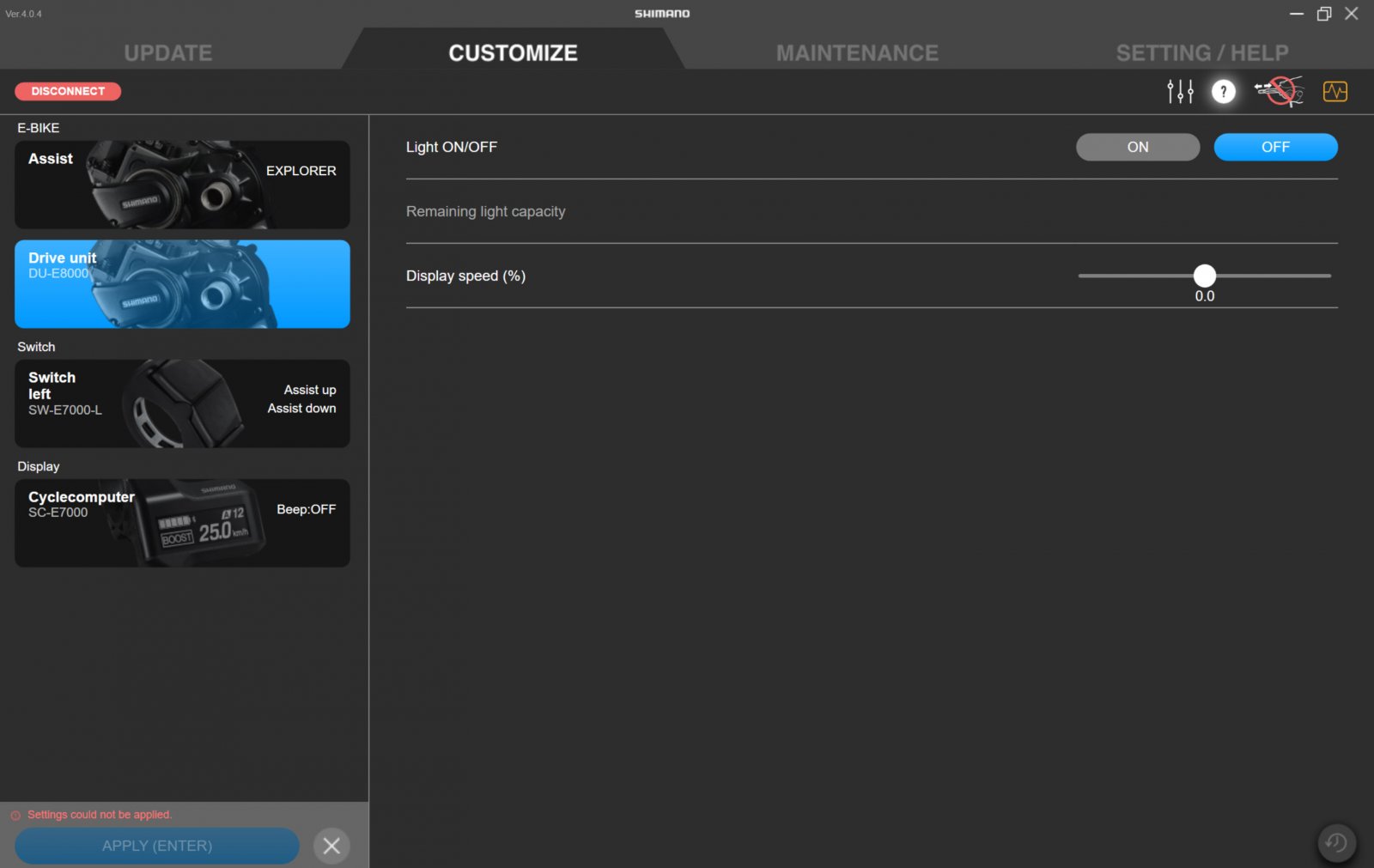Restore down the application window
Screen dimensions: 1374x868
pyautogui.click(x=1324, y=14)
